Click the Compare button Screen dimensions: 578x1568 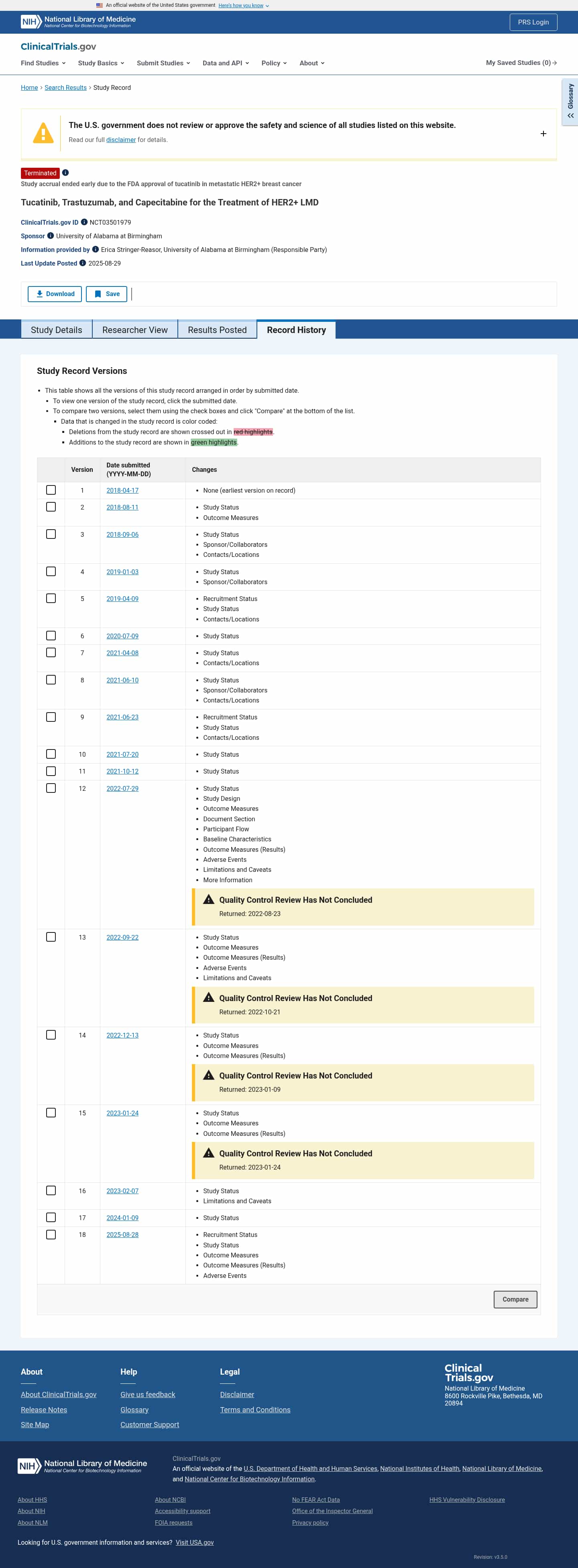[x=515, y=1299]
